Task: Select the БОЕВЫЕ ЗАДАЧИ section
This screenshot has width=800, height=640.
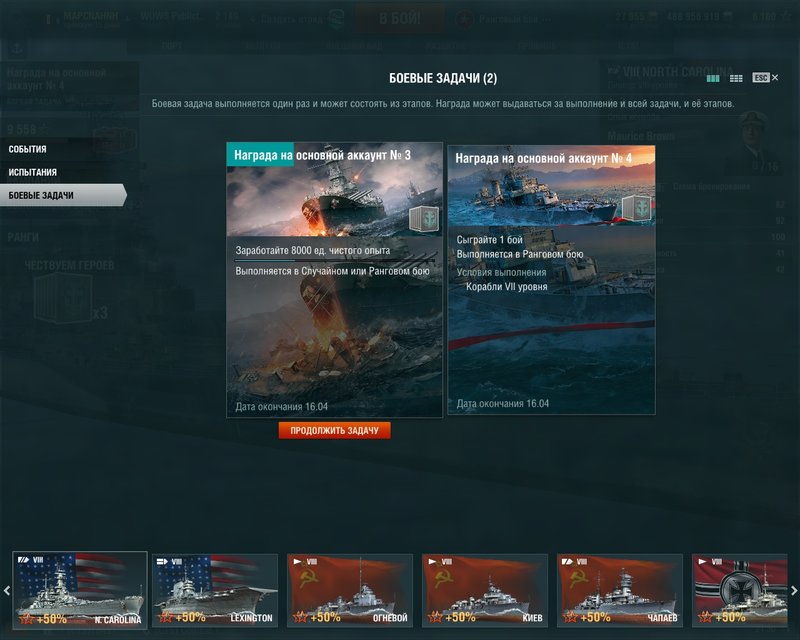Action: 62,195
